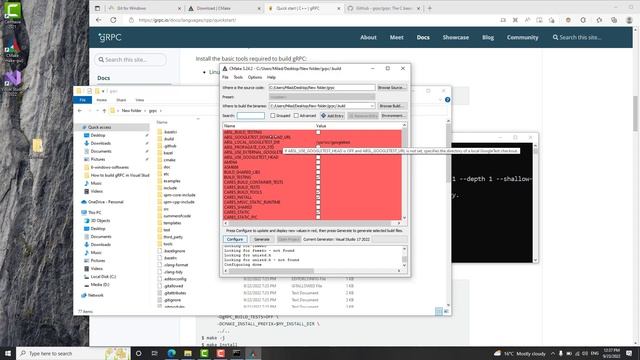This screenshot has width=640, height=360.
Task: Click Back arrow in File Explorer
Action: pos(80,111)
